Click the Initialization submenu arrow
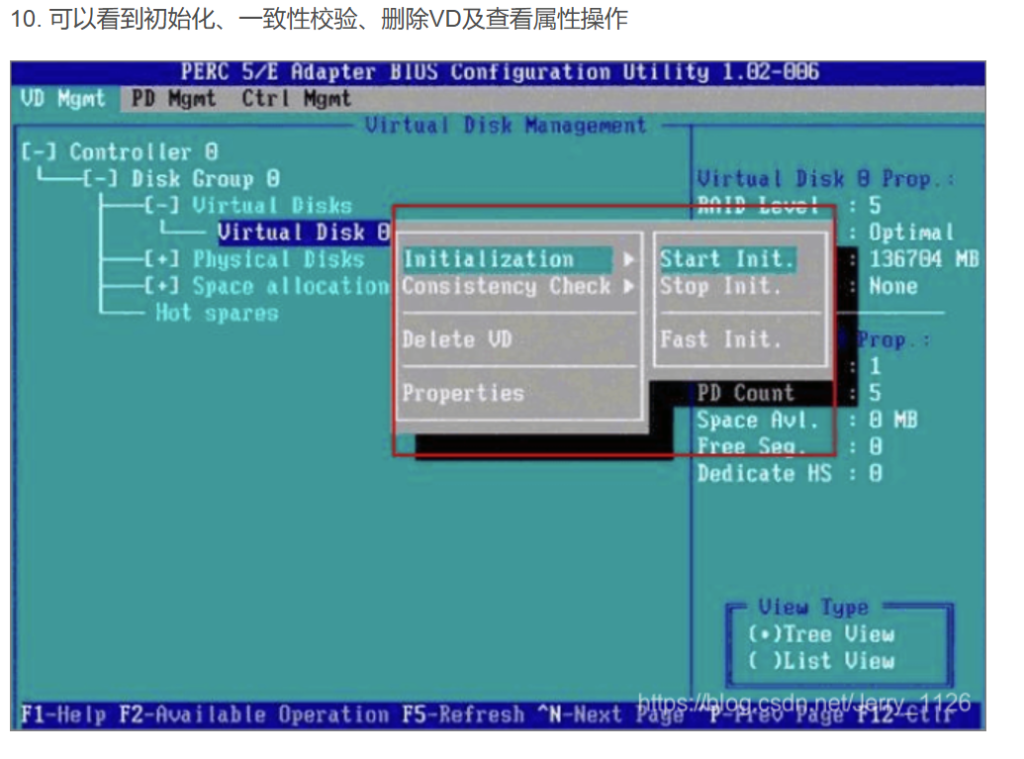 click(628, 259)
